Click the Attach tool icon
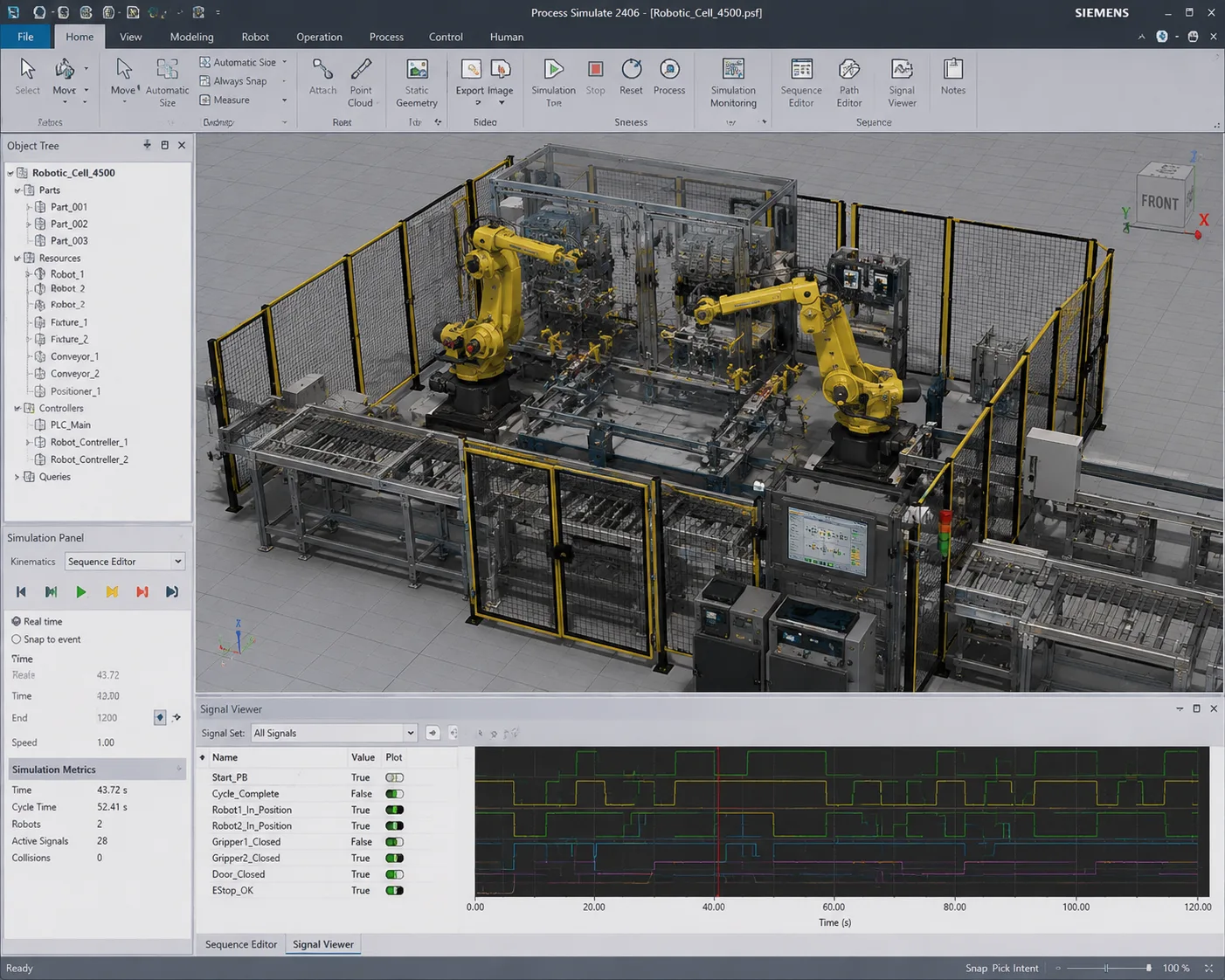 322,78
